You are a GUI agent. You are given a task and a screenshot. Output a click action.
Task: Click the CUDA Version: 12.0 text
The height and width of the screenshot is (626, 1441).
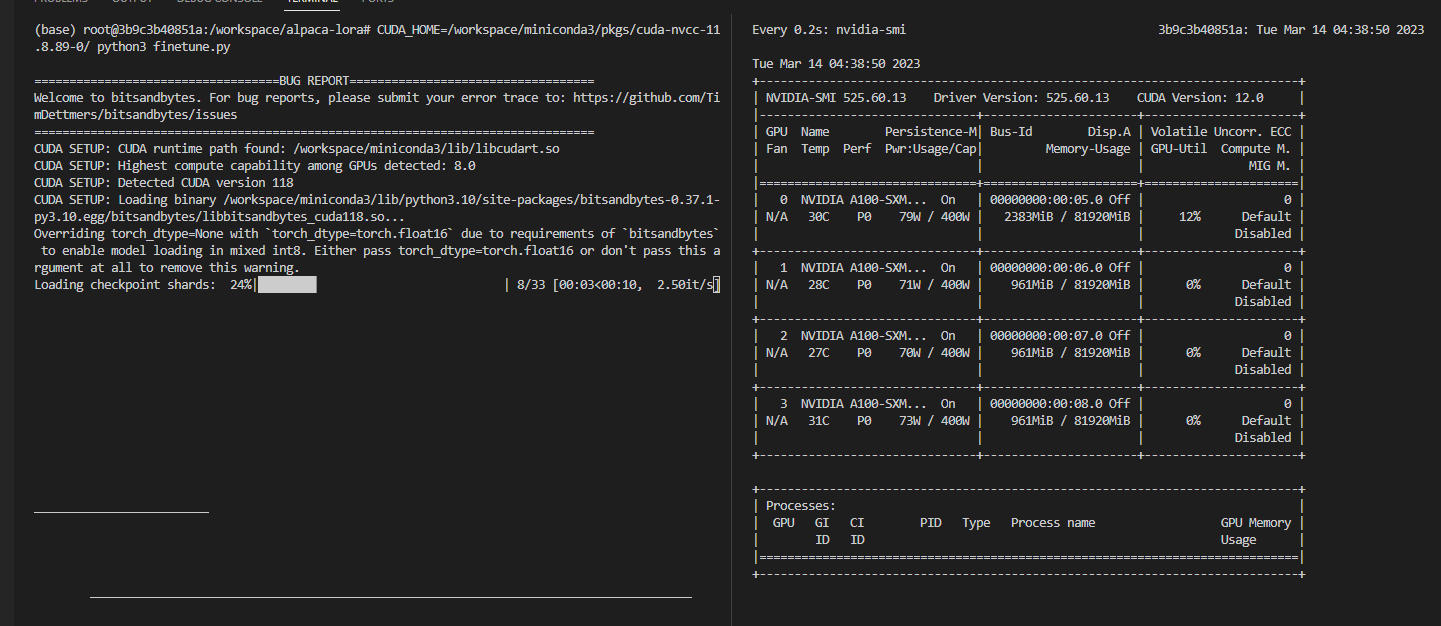1200,98
